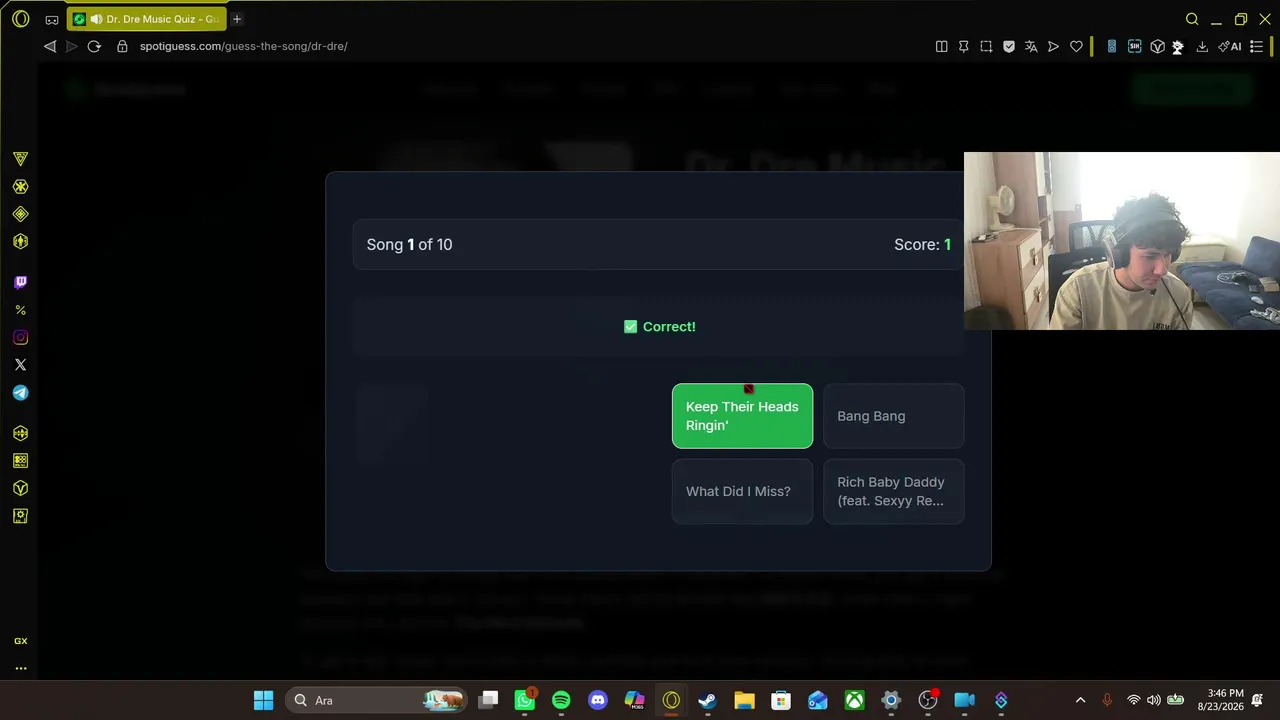This screenshot has width=1280, height=720.
Task: Take a snapshot with the capture icon
Action: (x=986, y=46)
